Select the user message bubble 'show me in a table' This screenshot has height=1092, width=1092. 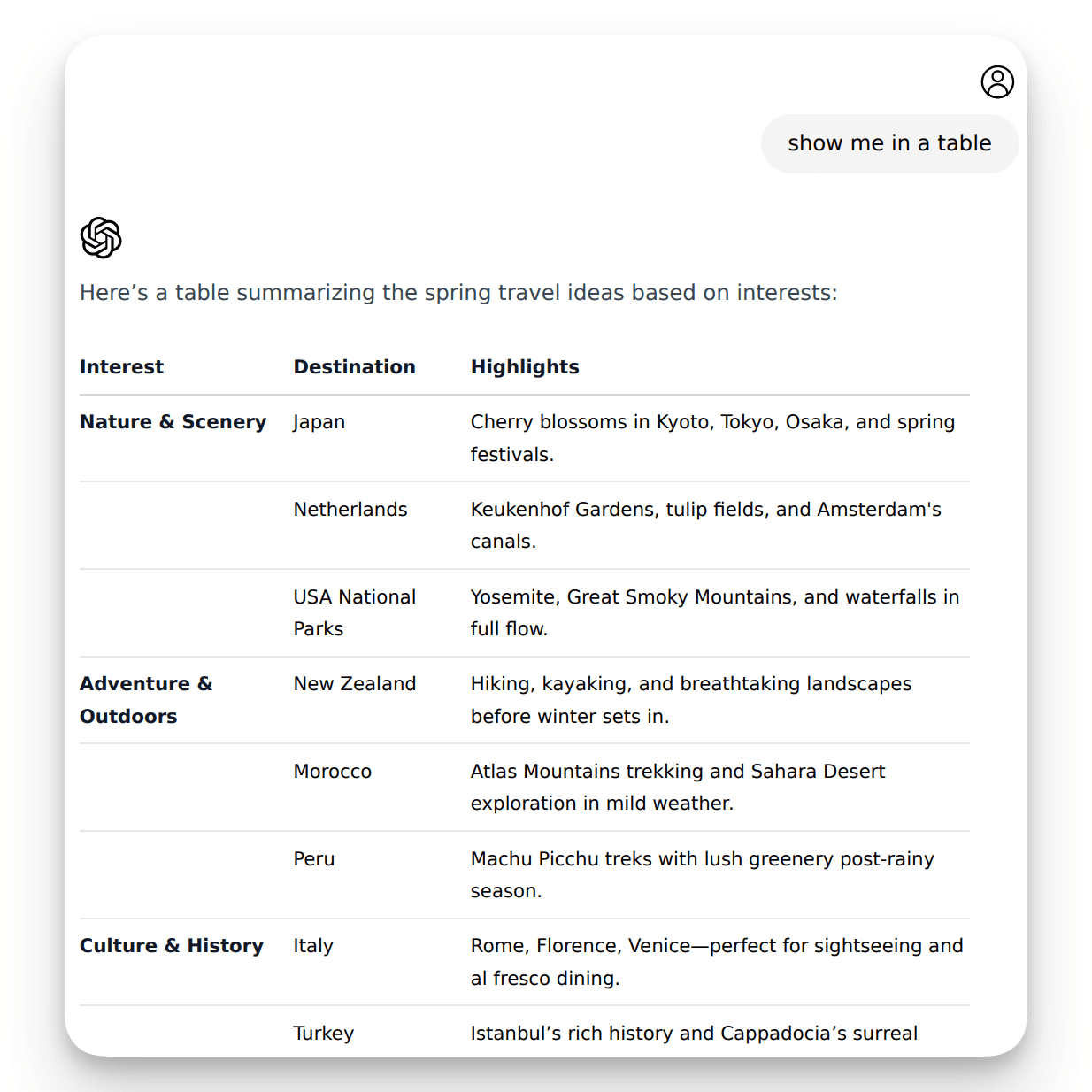(890, 142)
